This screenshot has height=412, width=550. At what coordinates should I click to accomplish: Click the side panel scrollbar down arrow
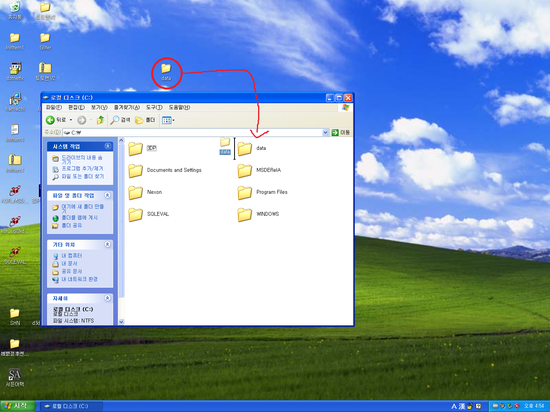click(121, 322)
